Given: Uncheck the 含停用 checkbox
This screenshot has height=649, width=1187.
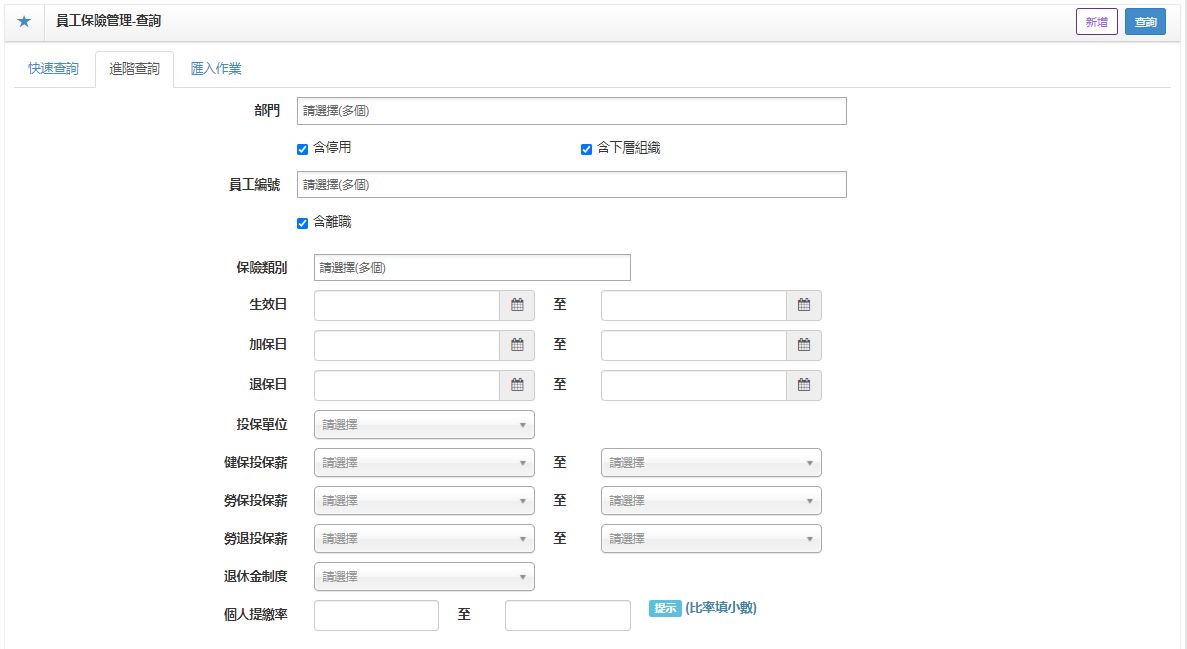Looking at the screenshot, I should pos(302,149).
